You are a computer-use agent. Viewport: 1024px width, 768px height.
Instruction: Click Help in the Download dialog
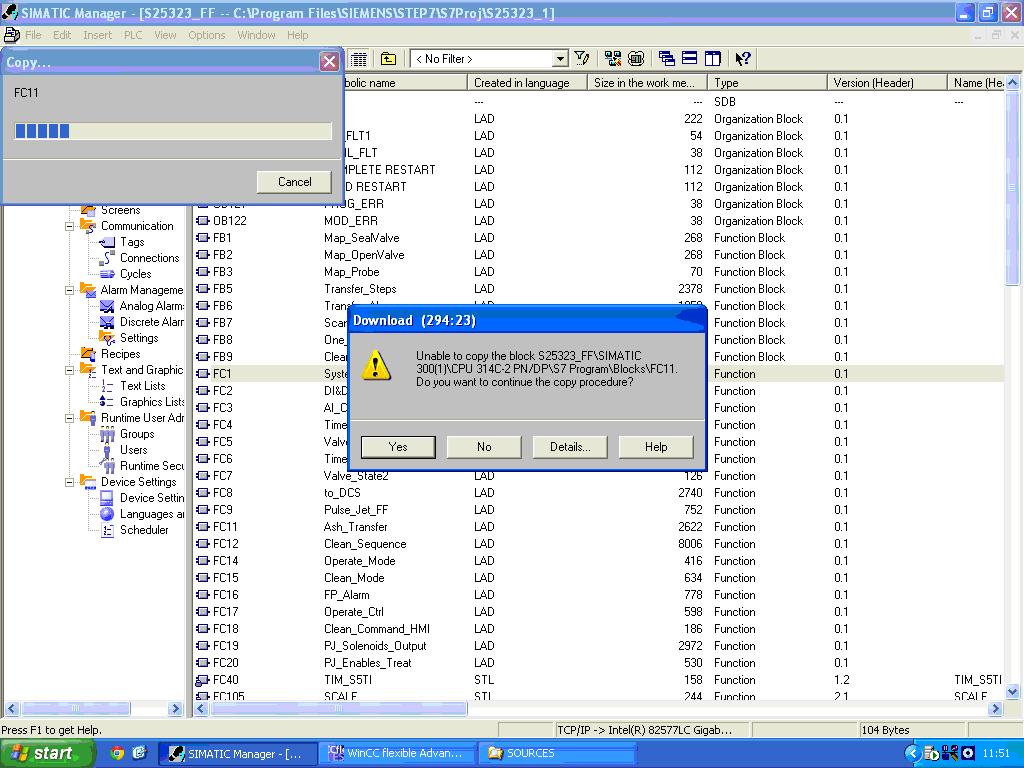pyautogui.click(x=656, y=447)
